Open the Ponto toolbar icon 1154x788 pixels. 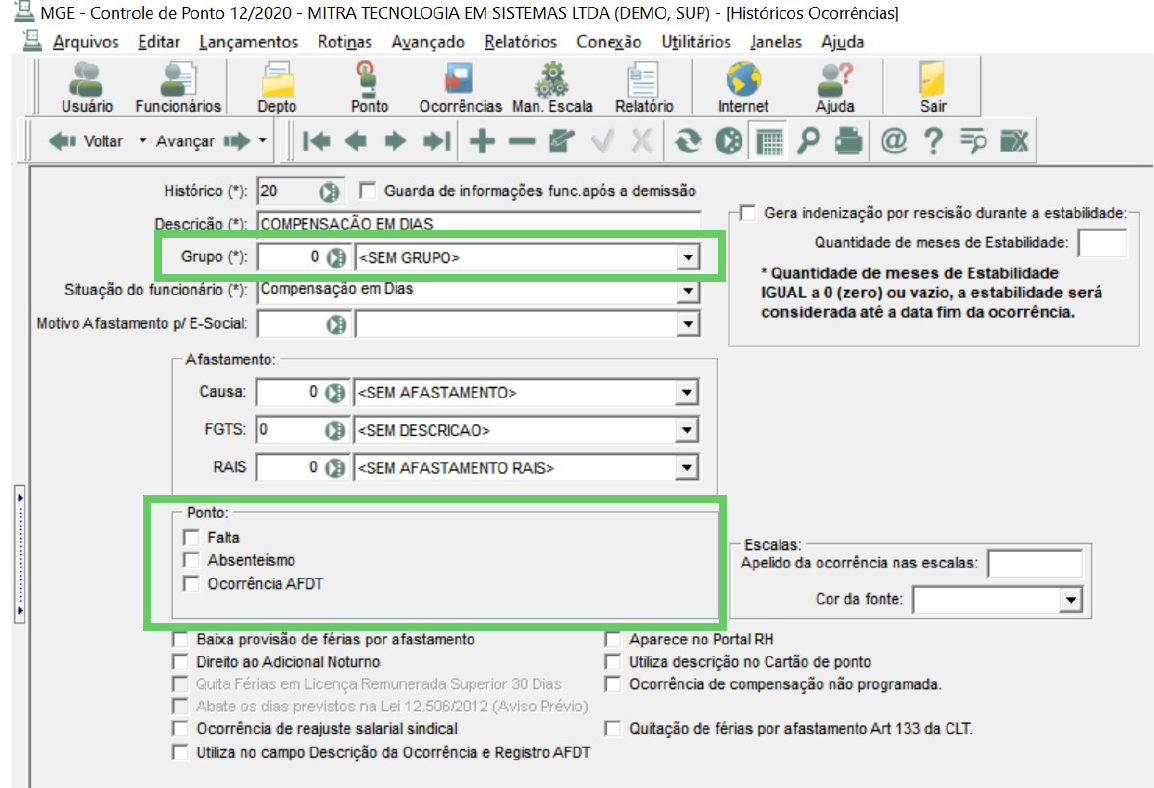click(x=369, y=88)
